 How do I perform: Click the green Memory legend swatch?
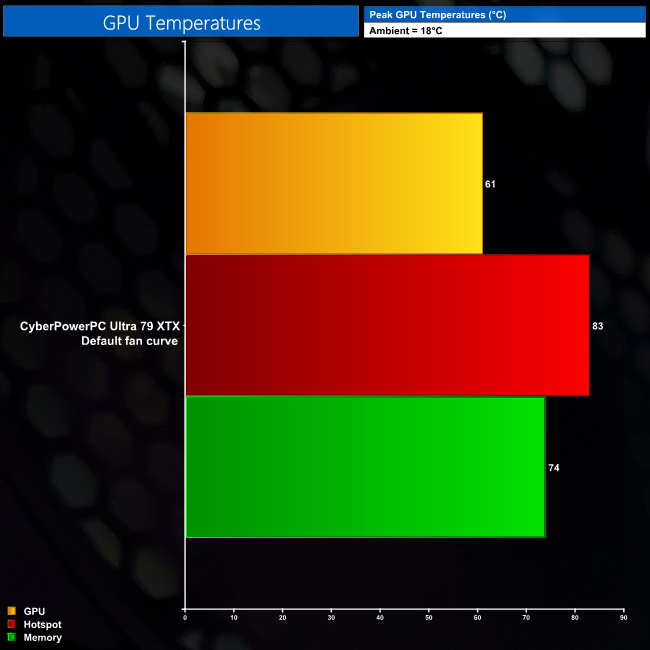[12, 637]
